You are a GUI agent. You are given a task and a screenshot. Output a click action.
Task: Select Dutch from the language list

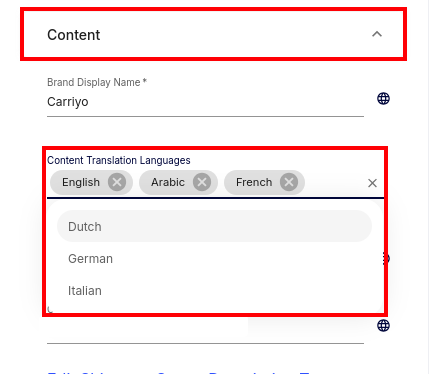(214, 226)
